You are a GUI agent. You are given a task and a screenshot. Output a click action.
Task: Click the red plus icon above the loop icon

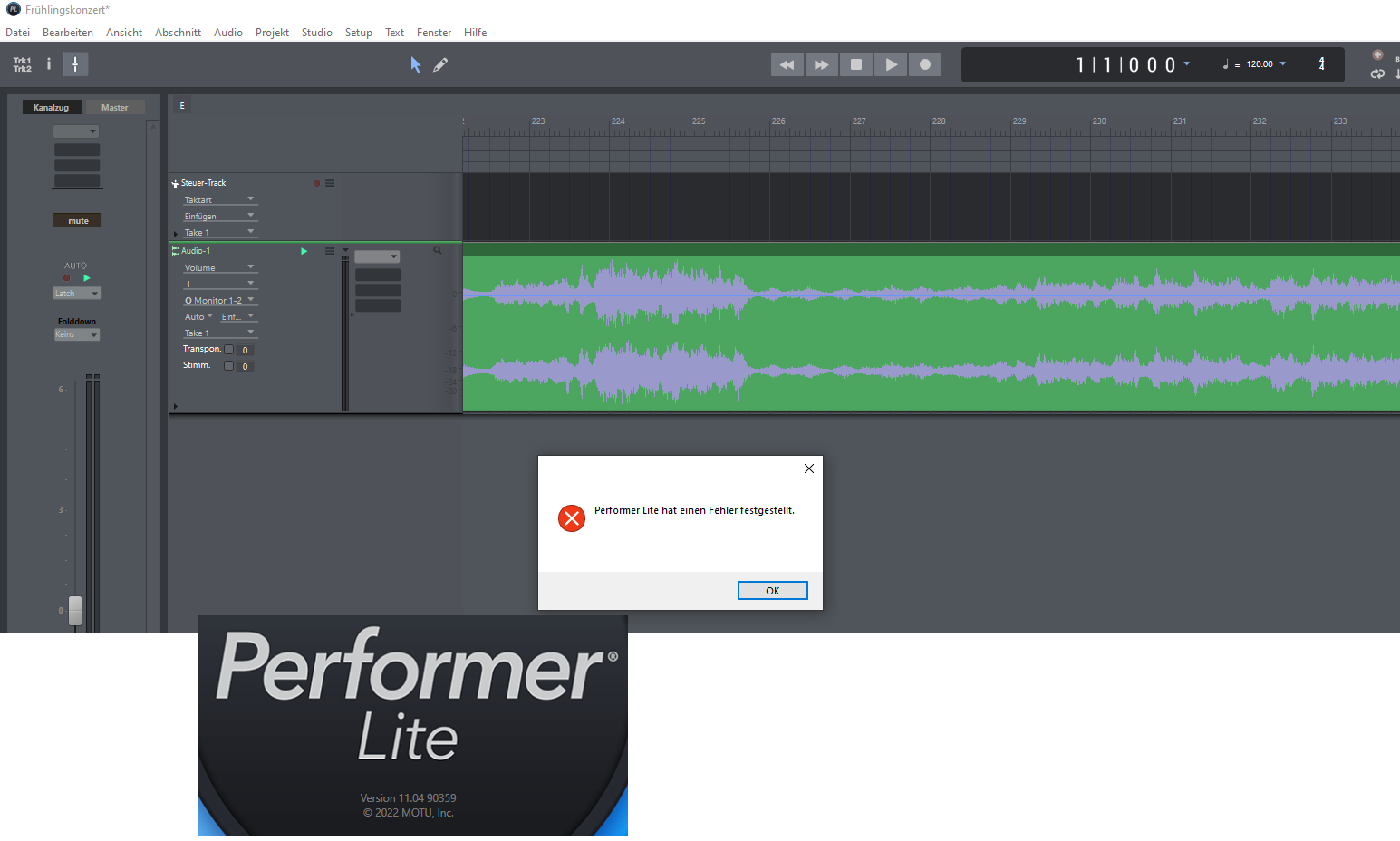(1377, 55)
